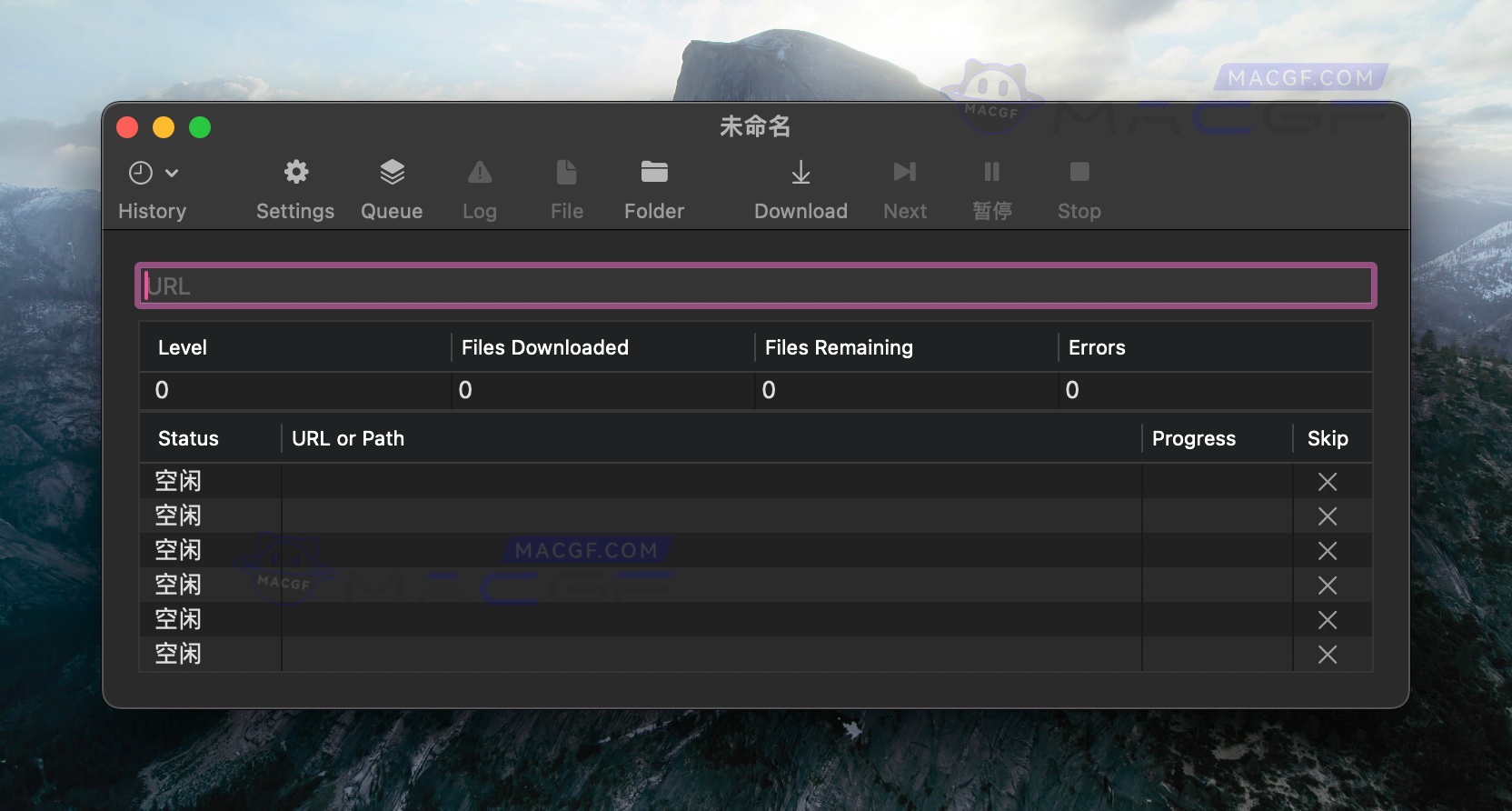Start the Download arrow icon
This screenshot has width=1512, height=811.
click(x=801, y=172)
